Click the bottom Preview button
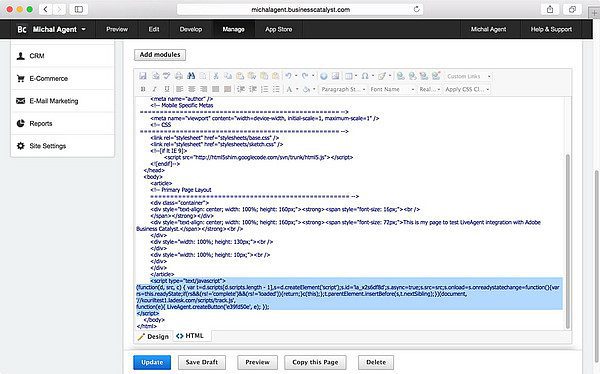The width and height of the screenshot is (600, 374). pyautogui.click(x=257, y=362)
